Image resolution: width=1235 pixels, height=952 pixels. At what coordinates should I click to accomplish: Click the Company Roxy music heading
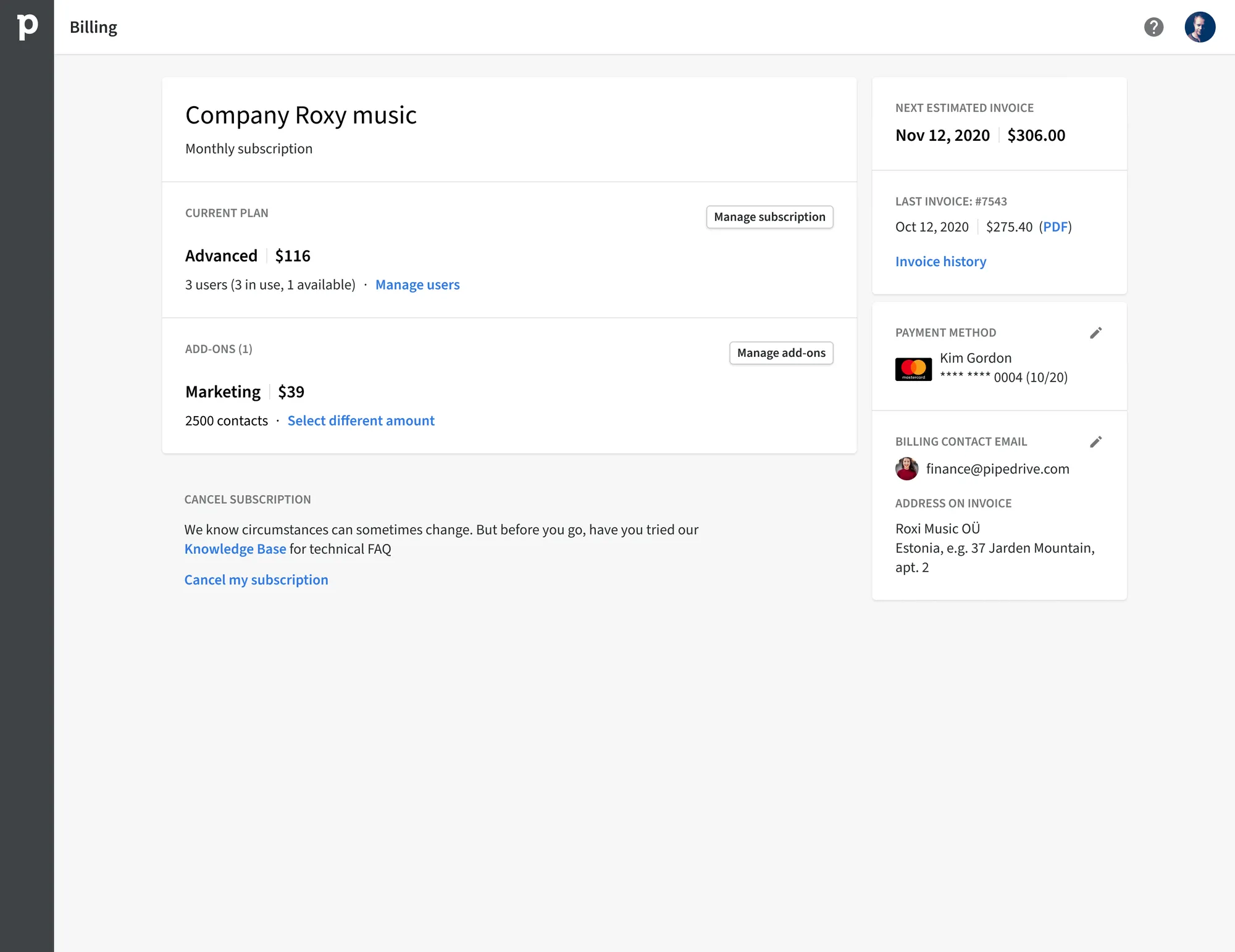[301, 115]
